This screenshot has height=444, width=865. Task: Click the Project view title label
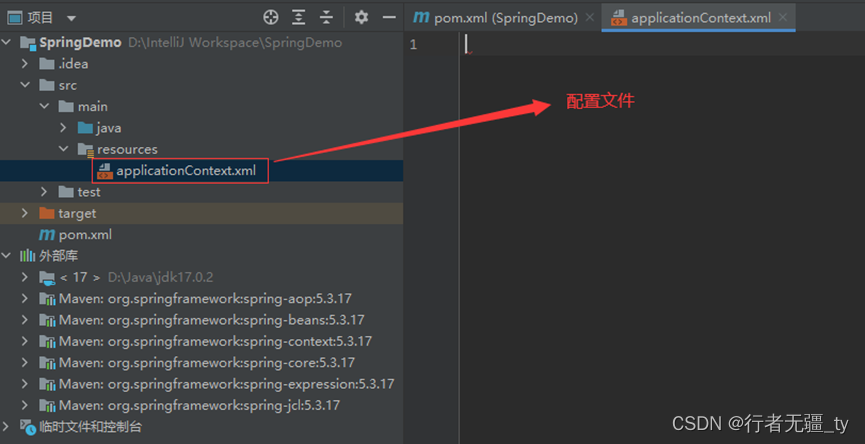coord(40,18)
